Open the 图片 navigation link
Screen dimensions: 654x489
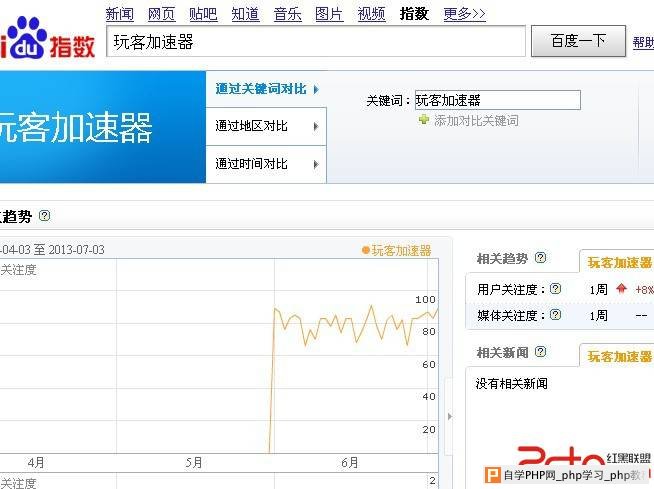(329, 14)
